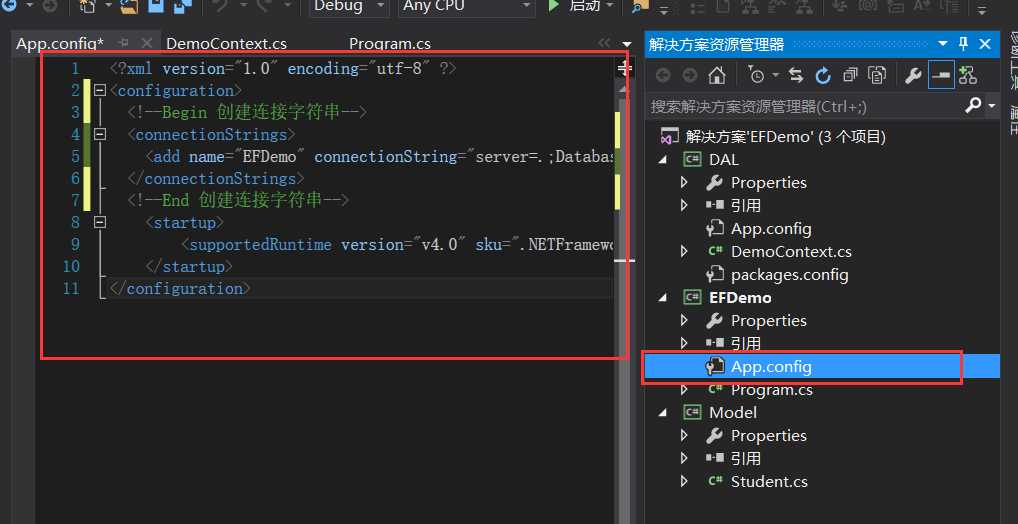Open Pending Changes Filter dropdown arrow

click(x=775, y=76)
